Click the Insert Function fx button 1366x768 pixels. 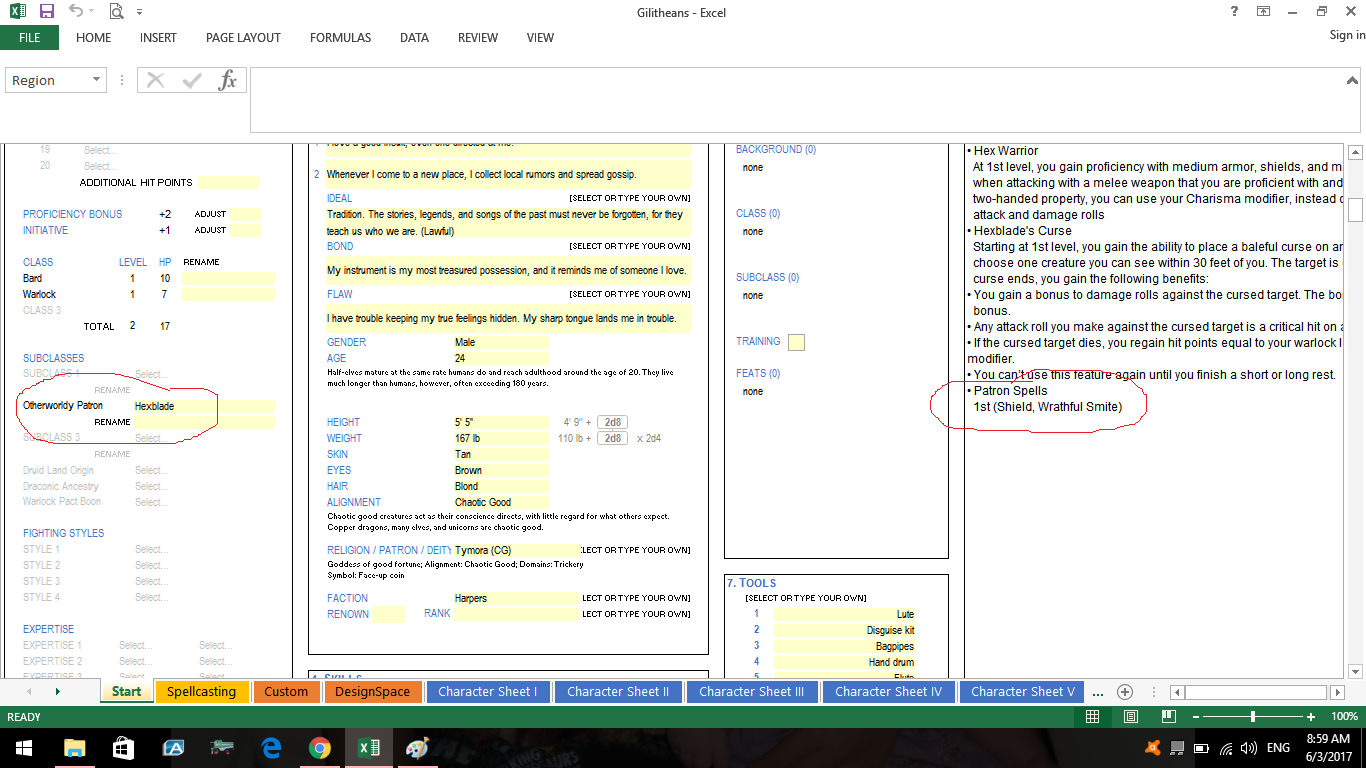point(227,81)
